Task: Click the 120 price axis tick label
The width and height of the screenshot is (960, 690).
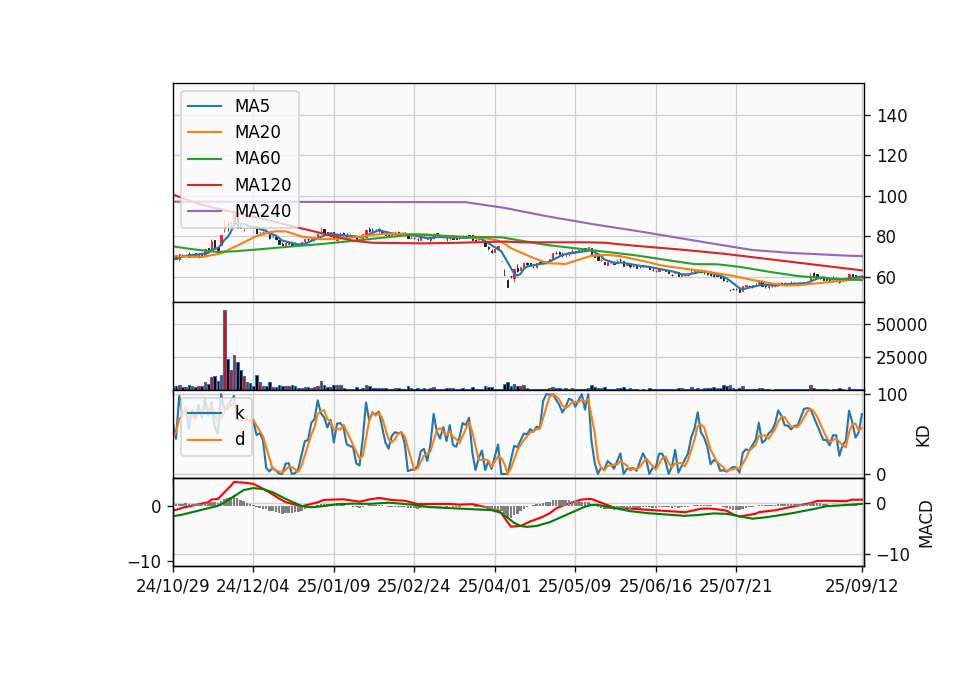Action: (x=892, y=156)
